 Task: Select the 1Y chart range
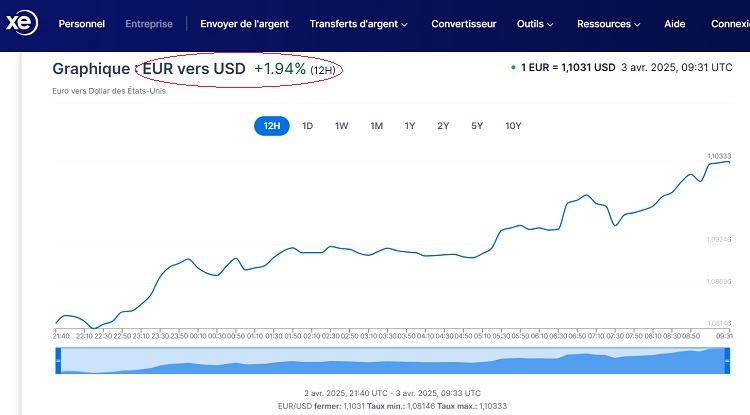410,126
